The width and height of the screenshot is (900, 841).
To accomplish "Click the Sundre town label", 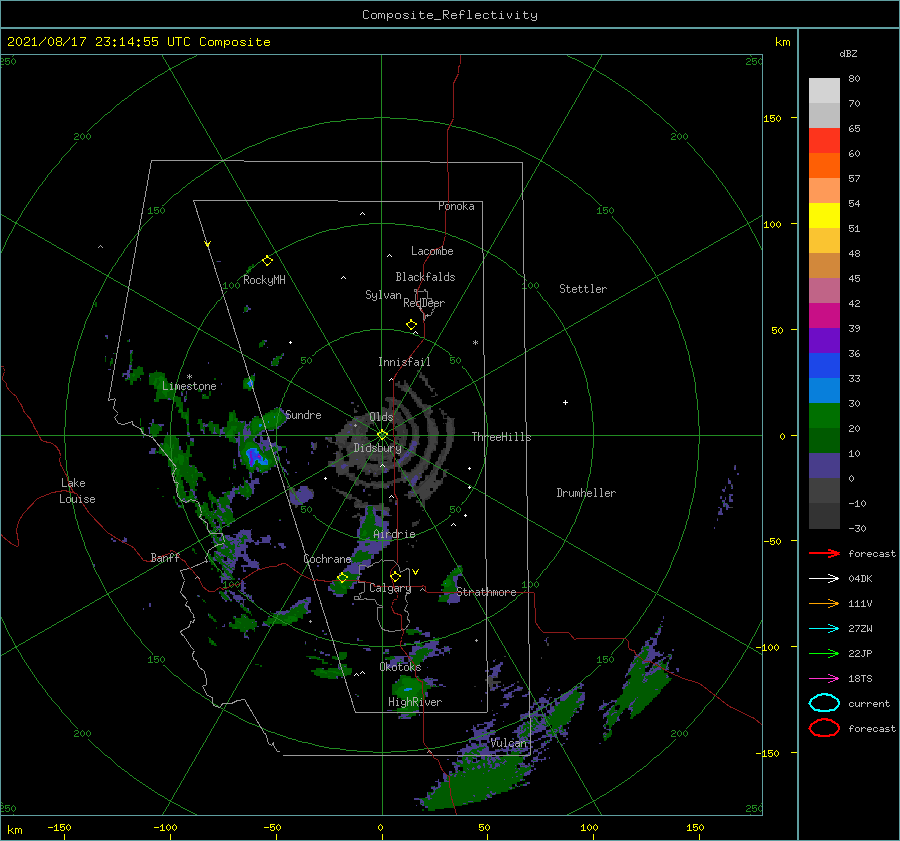I will pos(303,414).
